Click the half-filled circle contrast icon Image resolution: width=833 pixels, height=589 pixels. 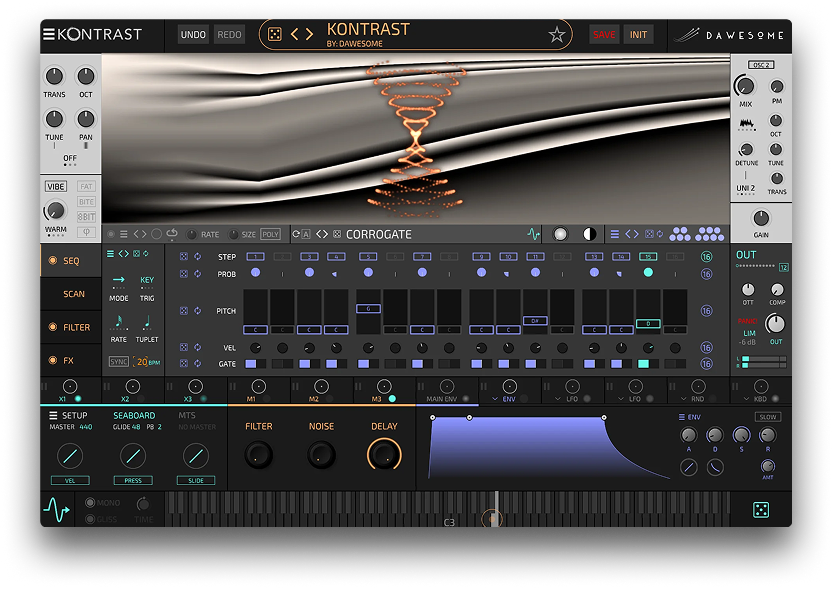click(x=589, y=234)
